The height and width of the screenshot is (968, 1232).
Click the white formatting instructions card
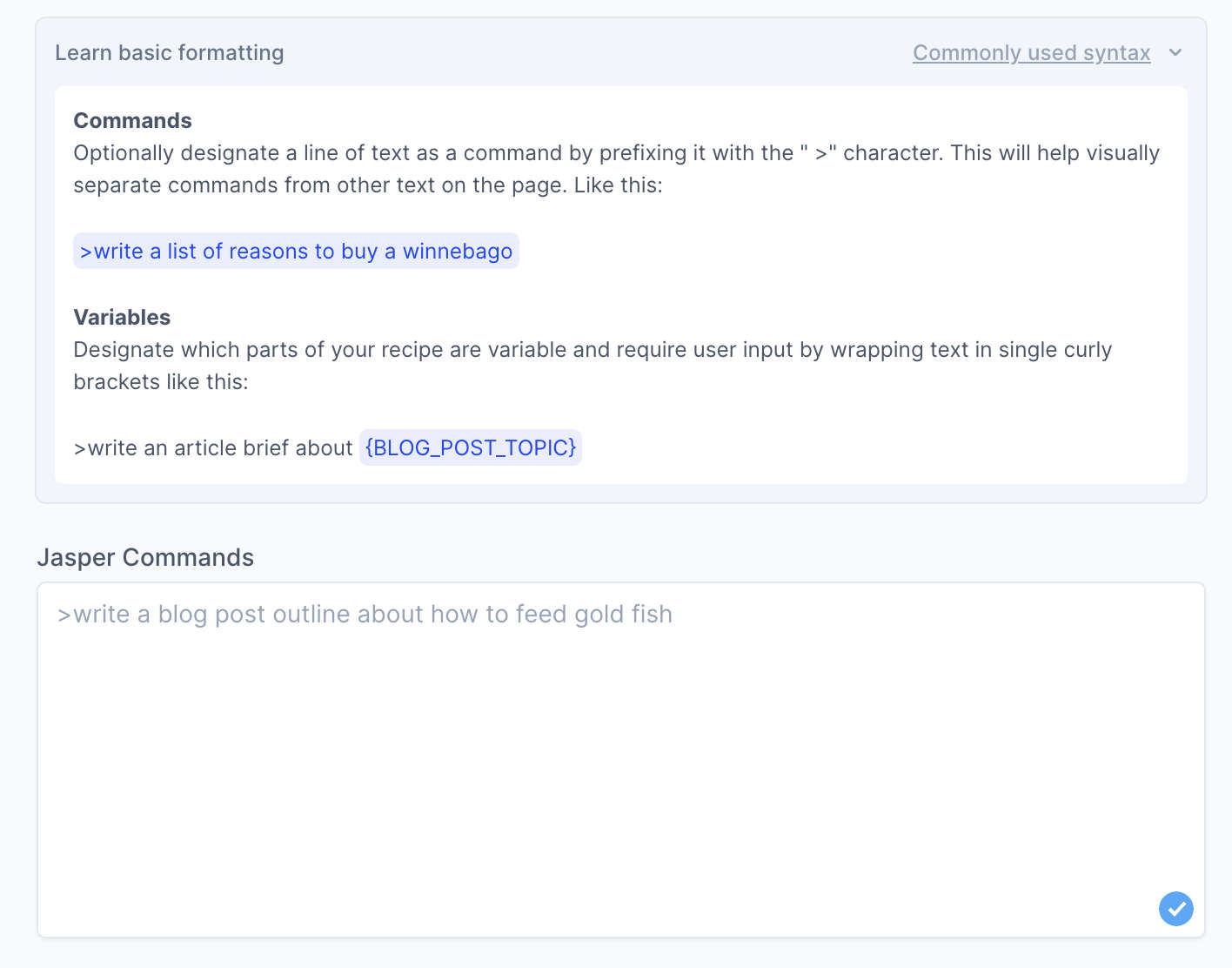(621, 285)
